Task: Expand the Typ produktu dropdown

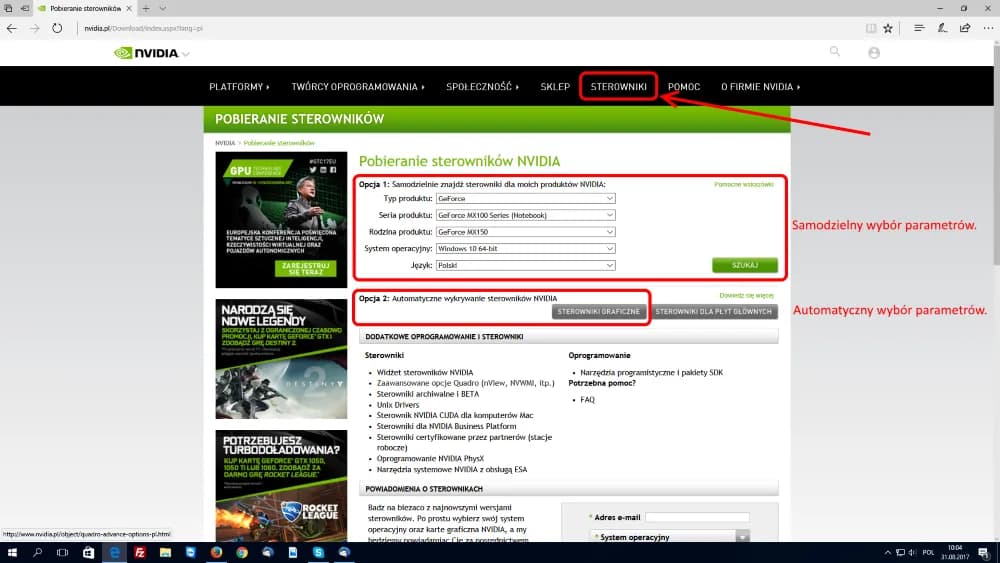Action: 525,198
